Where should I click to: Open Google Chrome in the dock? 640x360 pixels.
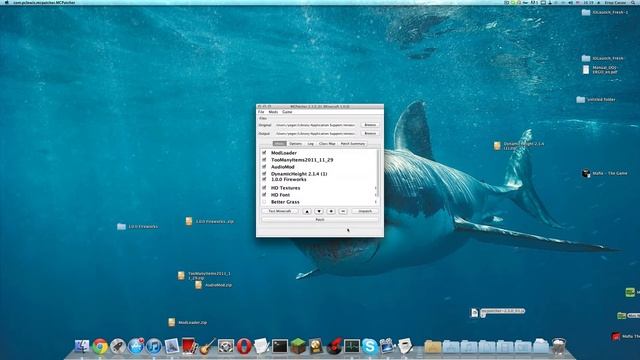coord(100,347)
